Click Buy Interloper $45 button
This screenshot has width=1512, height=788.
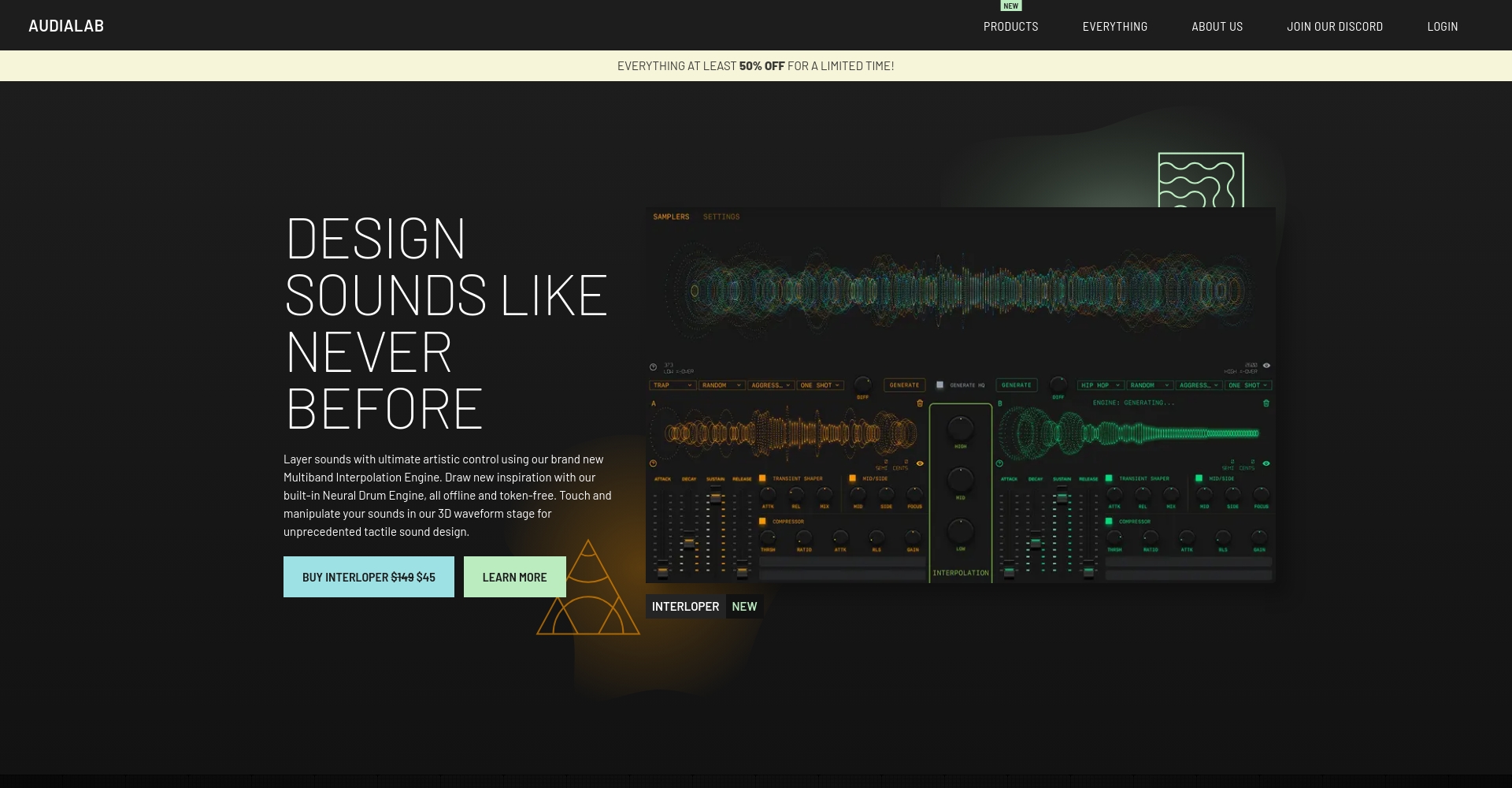[x=369, y=577]
